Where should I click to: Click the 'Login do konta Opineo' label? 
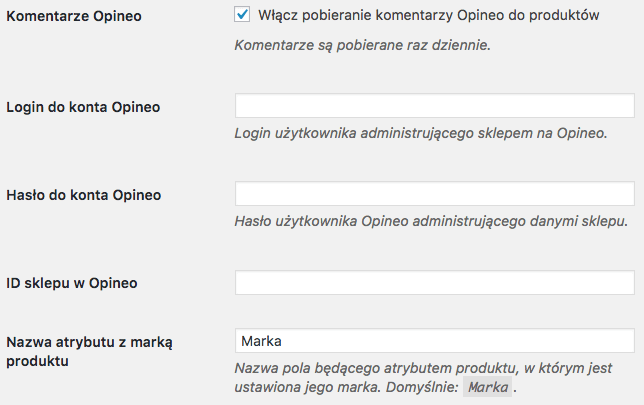click(x=83, y=106)
